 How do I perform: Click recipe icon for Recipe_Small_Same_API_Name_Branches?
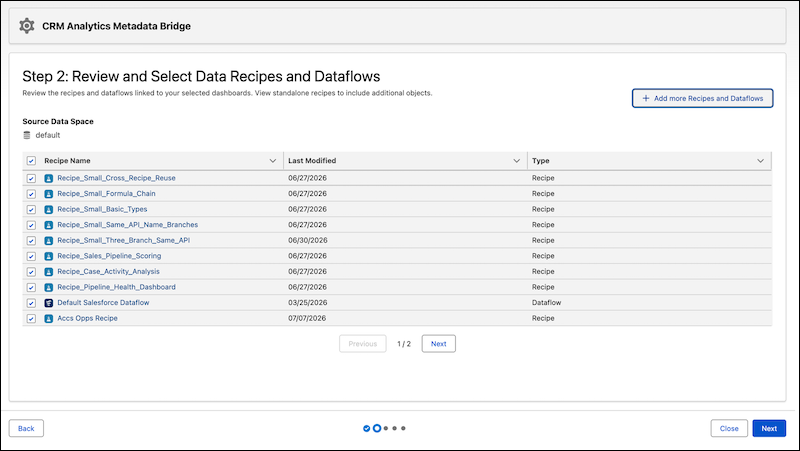[48, 225]
